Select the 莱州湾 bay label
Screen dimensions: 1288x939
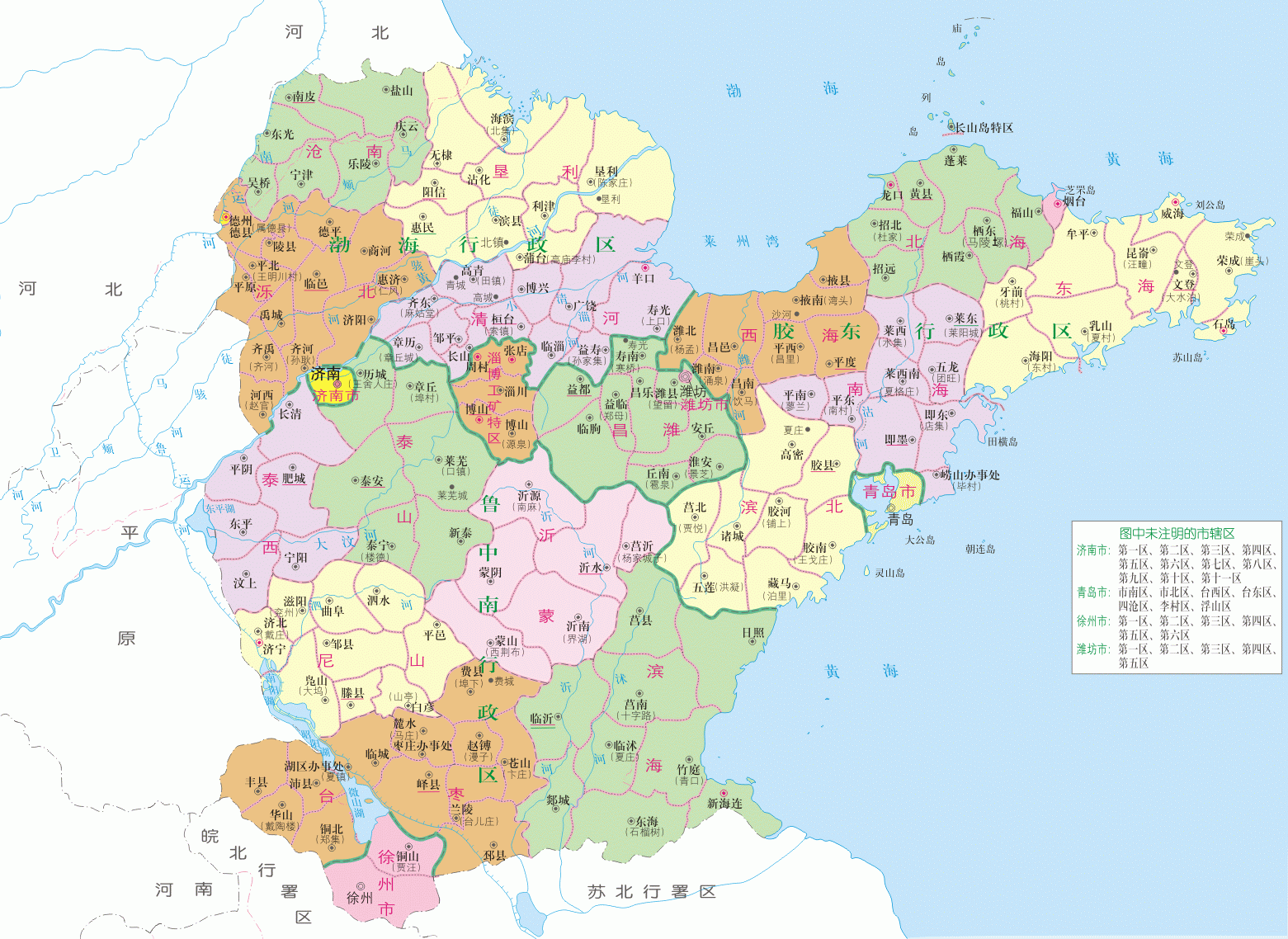click(x=741, y=242)
